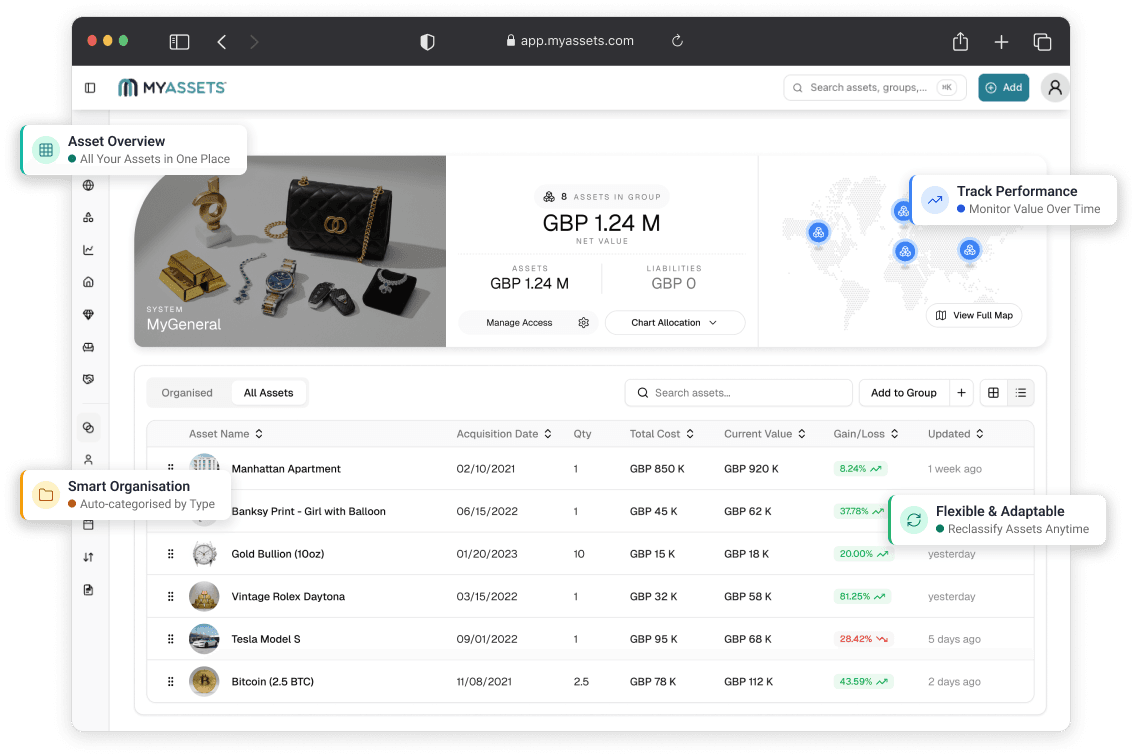Click the GBP 112 K current value
Image resolution: width=1137 pixels, height=756 pixels.
(x=748, y=682)
